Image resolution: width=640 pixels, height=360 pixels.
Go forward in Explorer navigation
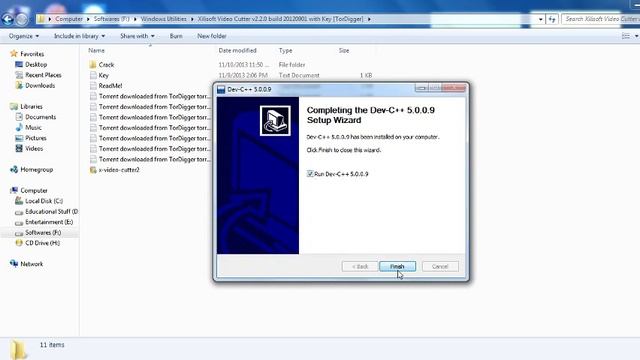point(22,19)
